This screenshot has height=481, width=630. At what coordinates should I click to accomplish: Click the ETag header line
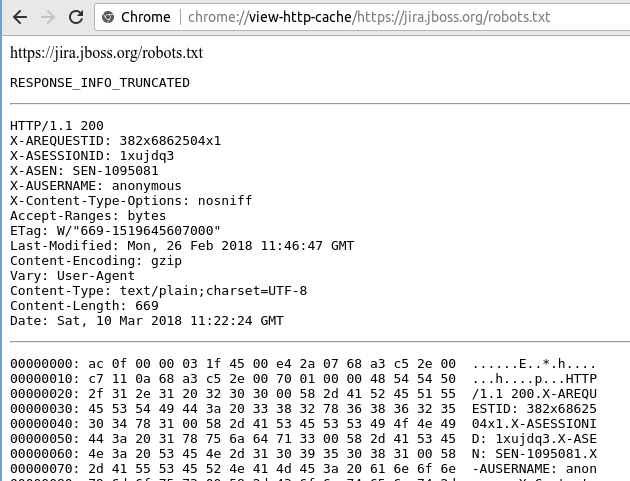pyautogui.click(x=115, y=231)
